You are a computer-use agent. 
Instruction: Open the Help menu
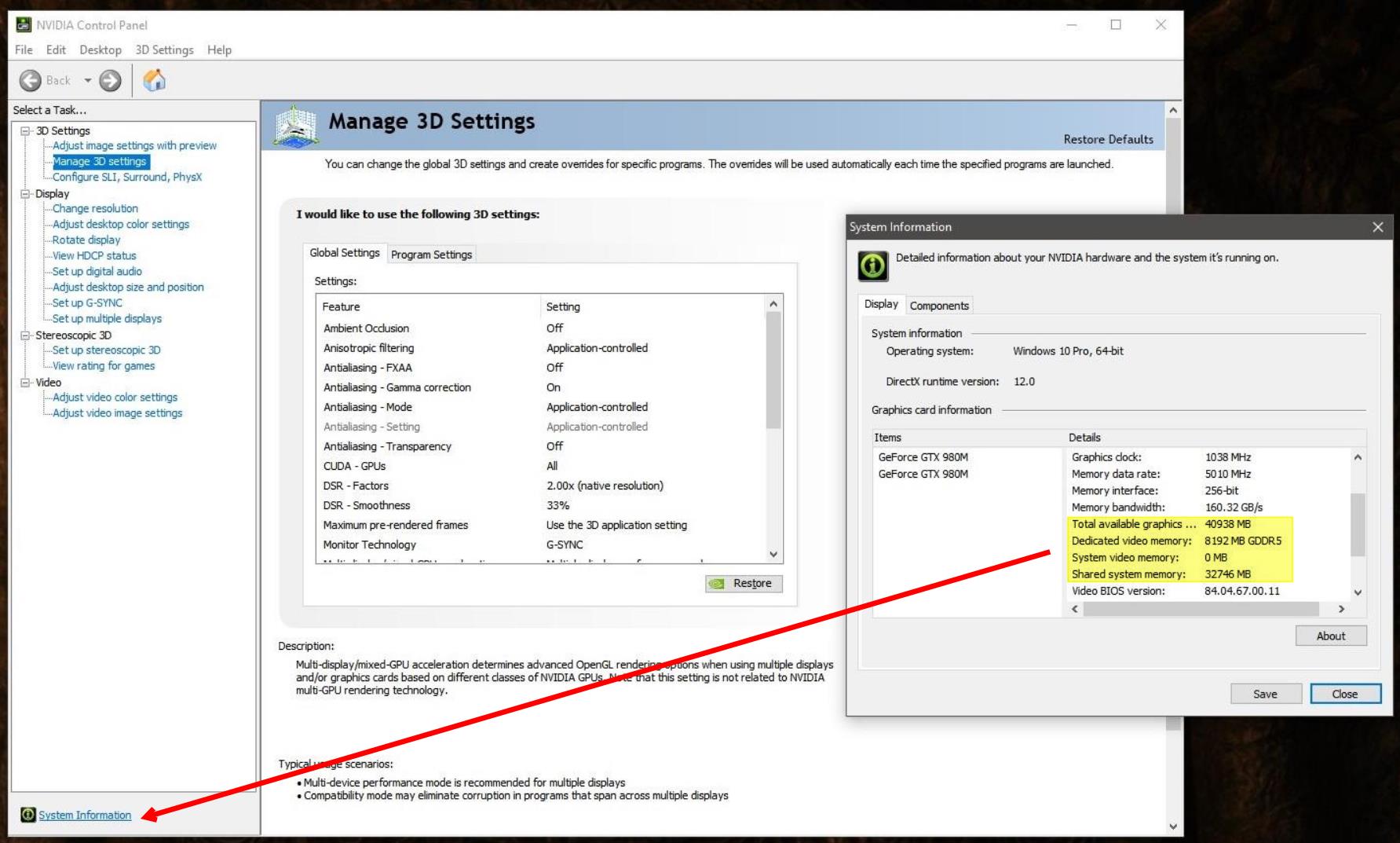click(x=219, y=49)
